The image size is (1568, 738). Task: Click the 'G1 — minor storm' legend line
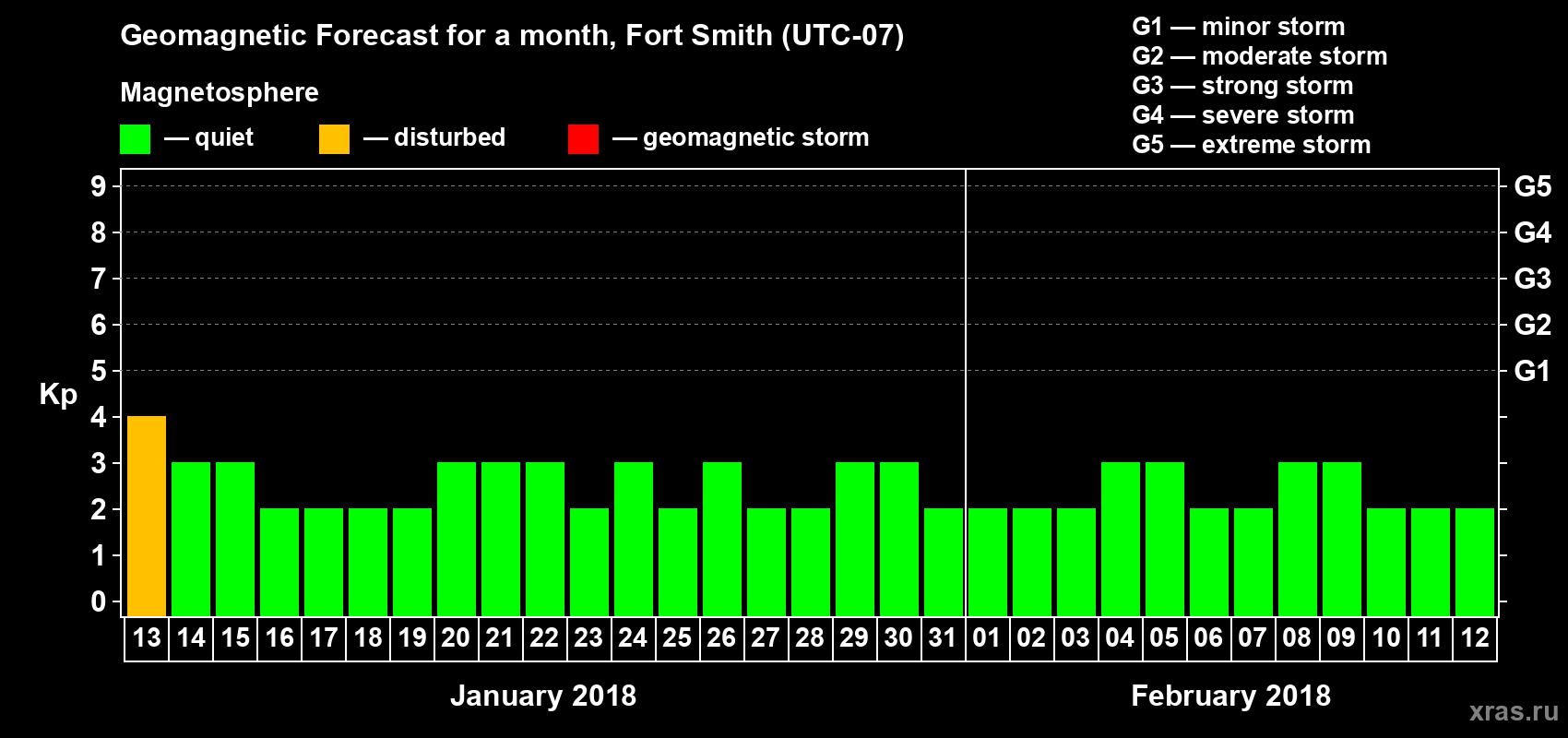(x=1239, y=27)
